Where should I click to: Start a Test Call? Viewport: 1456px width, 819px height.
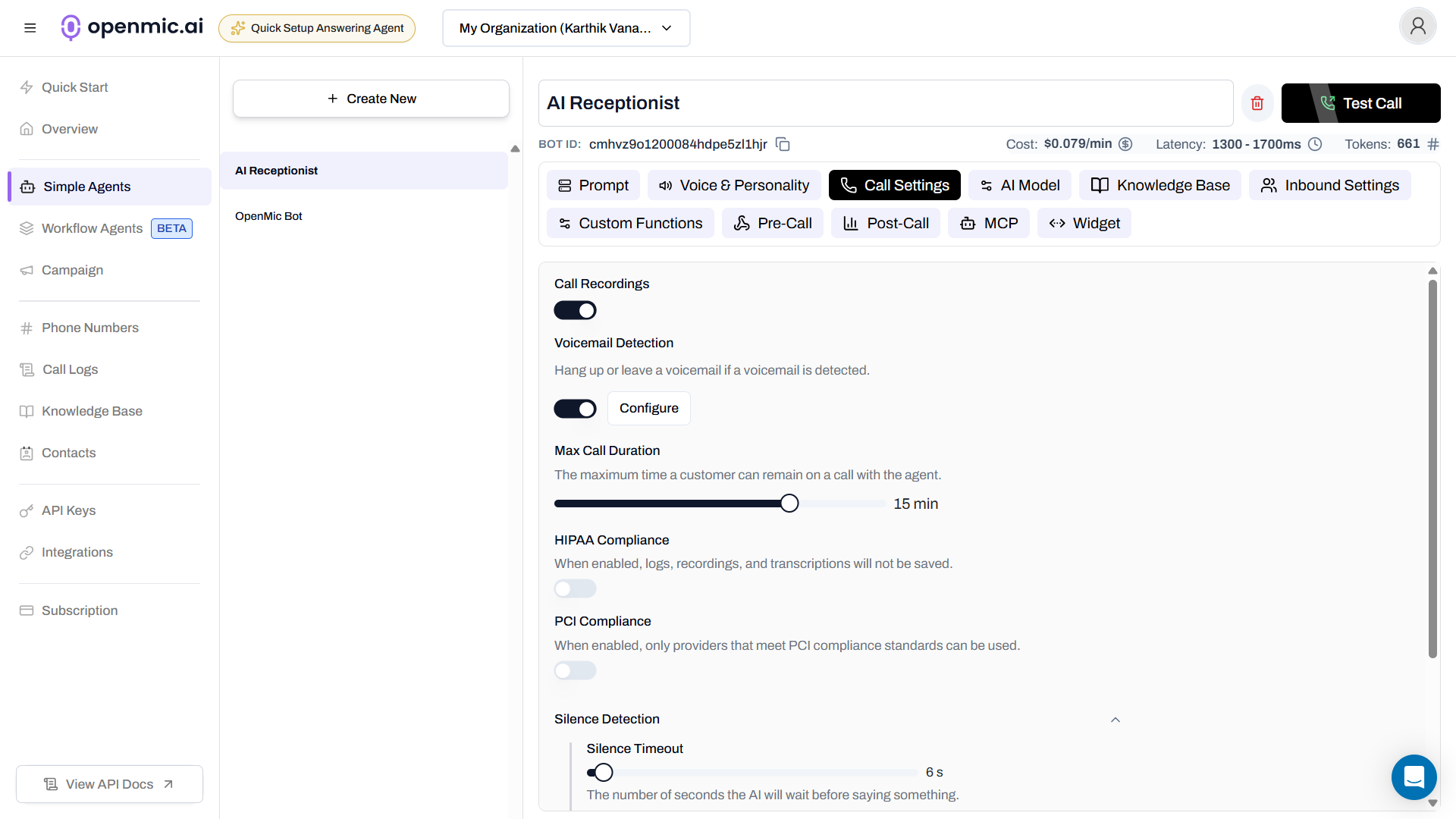point(1360,103)
